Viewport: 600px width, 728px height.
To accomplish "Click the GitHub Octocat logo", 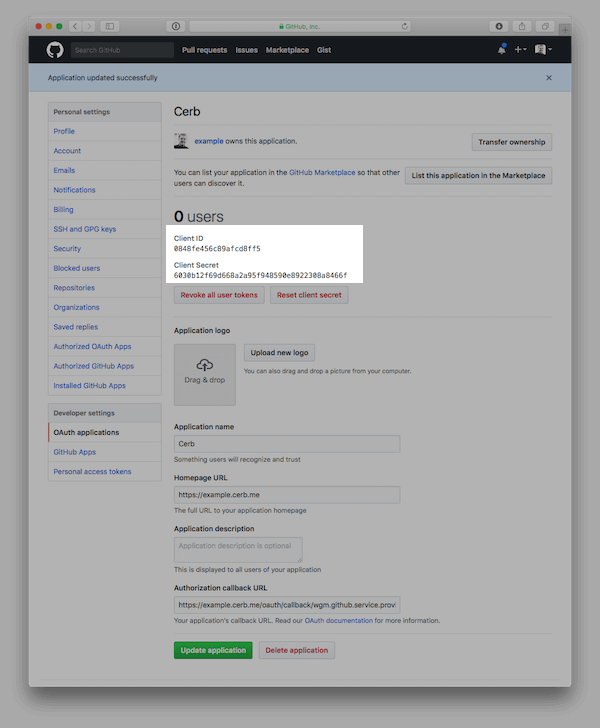I will (55, 50).
